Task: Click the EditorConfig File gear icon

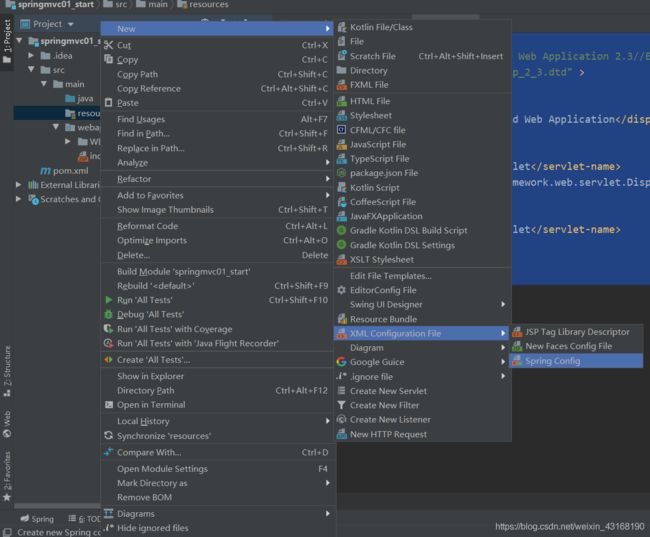Action: (x=342, y=290)
